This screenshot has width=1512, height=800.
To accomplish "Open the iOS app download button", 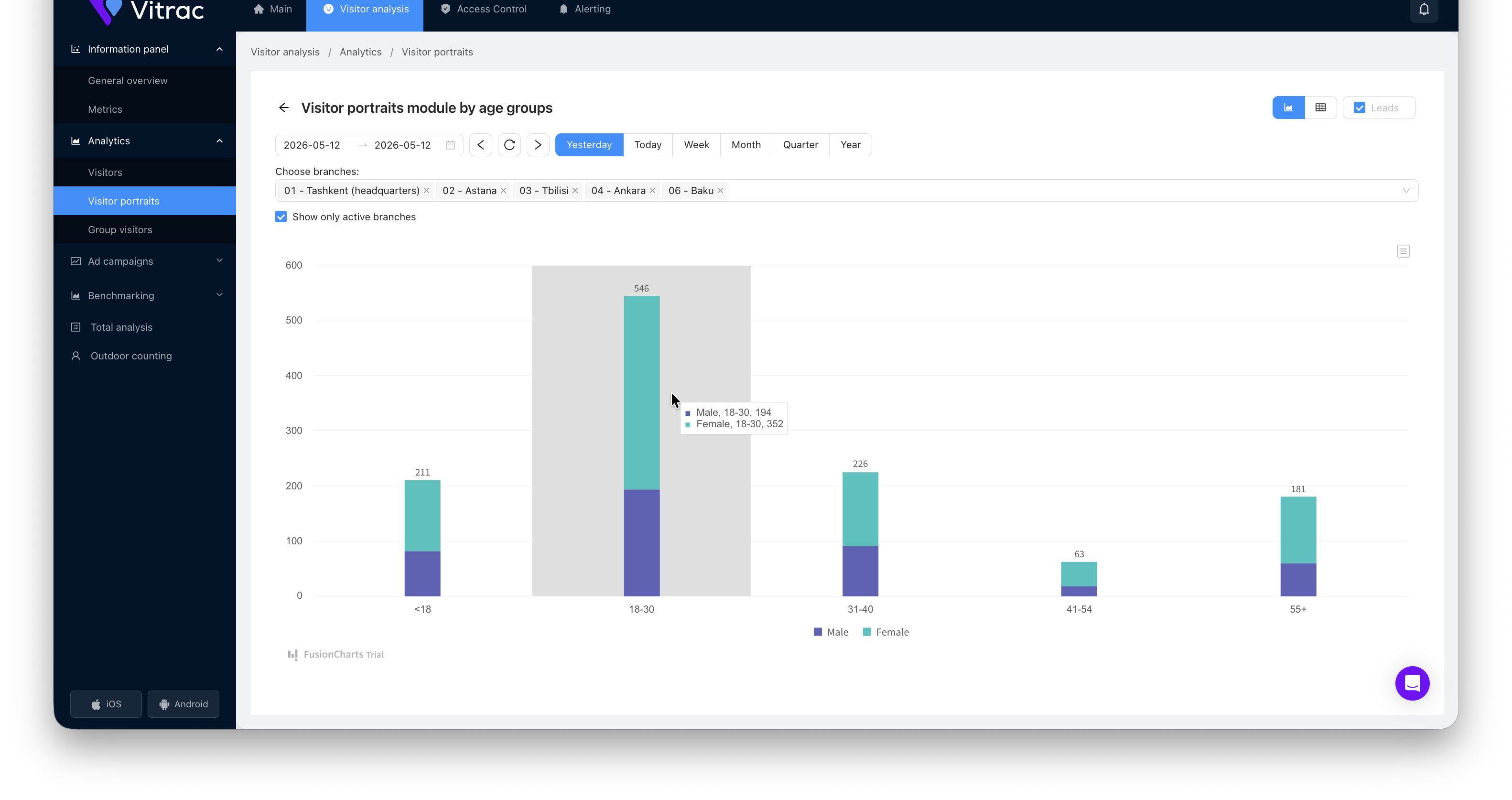I will (x=106, y=704).
